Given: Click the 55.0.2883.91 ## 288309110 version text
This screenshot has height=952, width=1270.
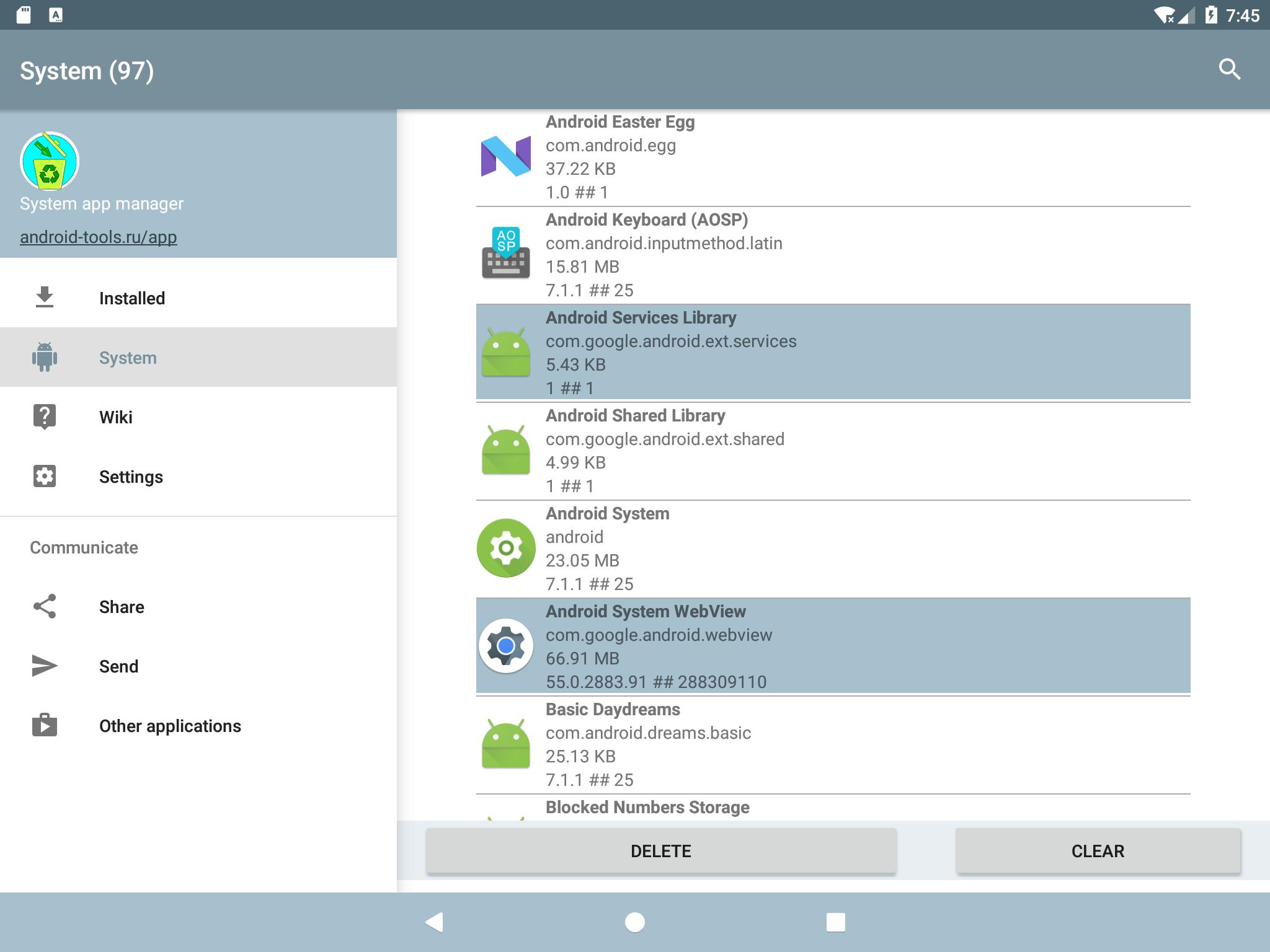Looking at the screenshot, I should click(656, 682).
